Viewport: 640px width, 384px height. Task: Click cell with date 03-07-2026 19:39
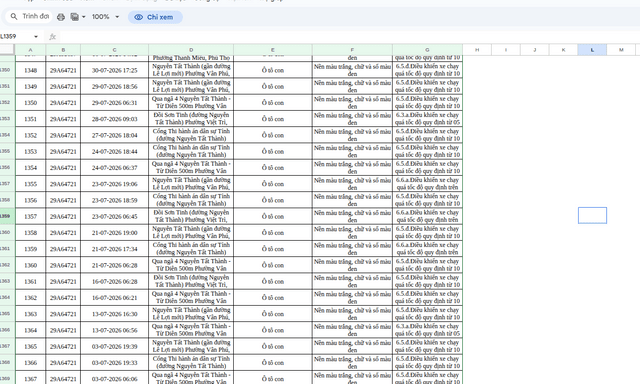pyautogui.click(x=115, y=346)
